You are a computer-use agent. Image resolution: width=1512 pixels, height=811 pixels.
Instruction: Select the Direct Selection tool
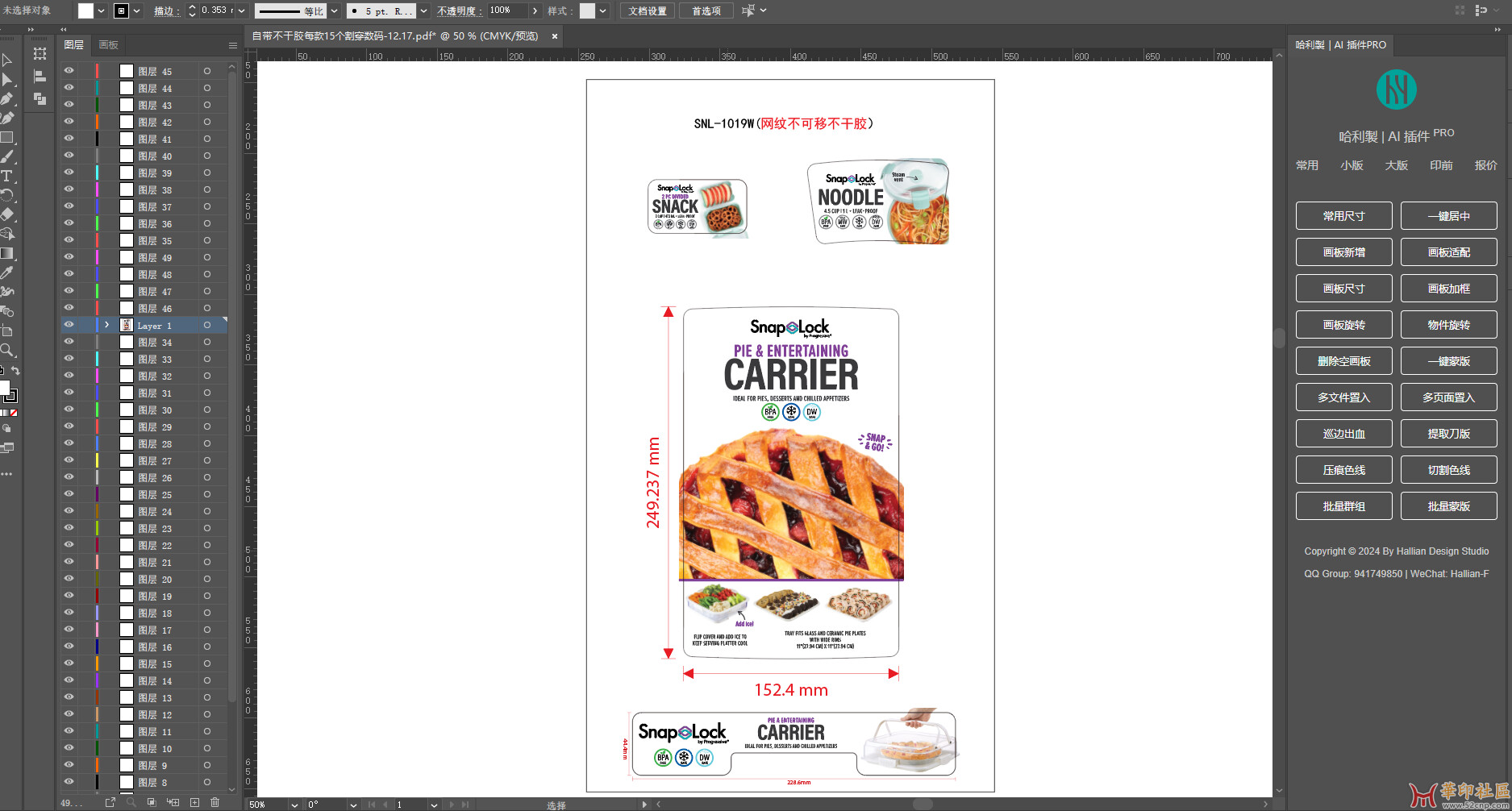pos(7,79)
